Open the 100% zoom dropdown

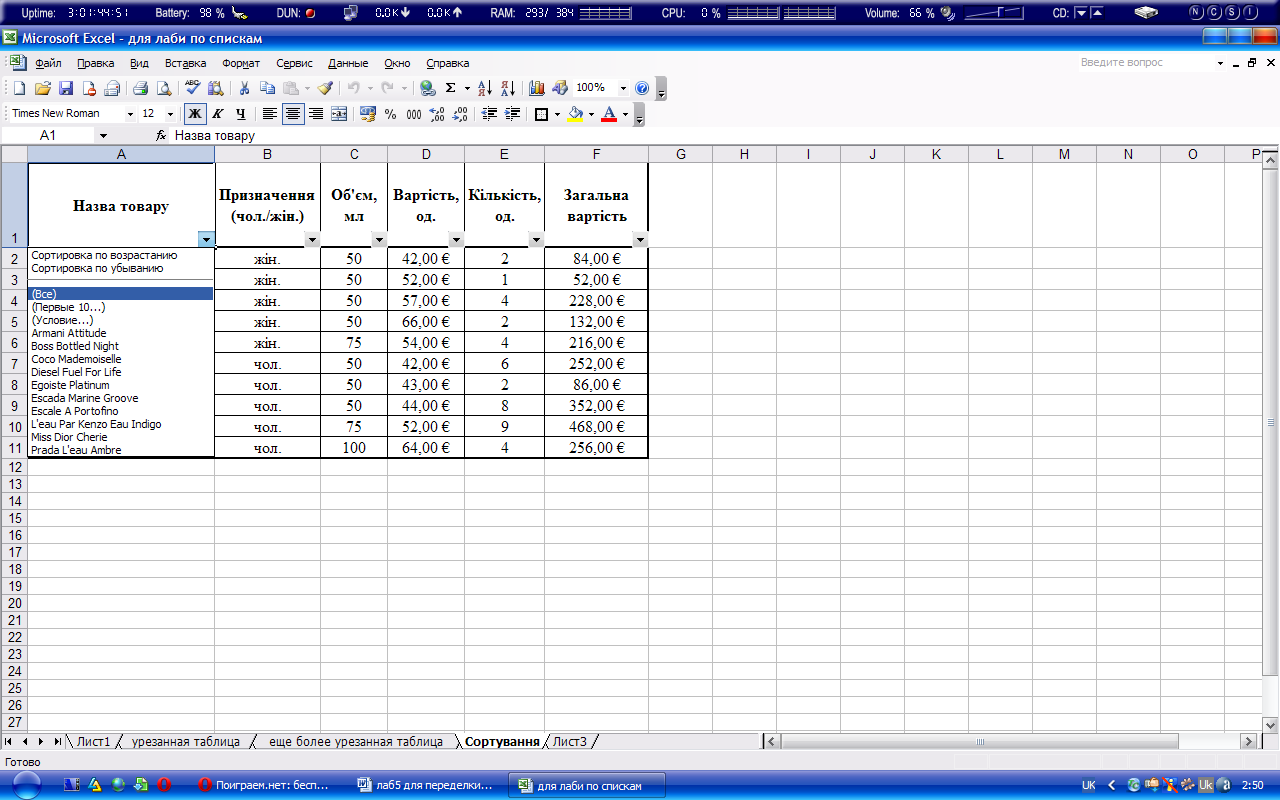(624, 88)
